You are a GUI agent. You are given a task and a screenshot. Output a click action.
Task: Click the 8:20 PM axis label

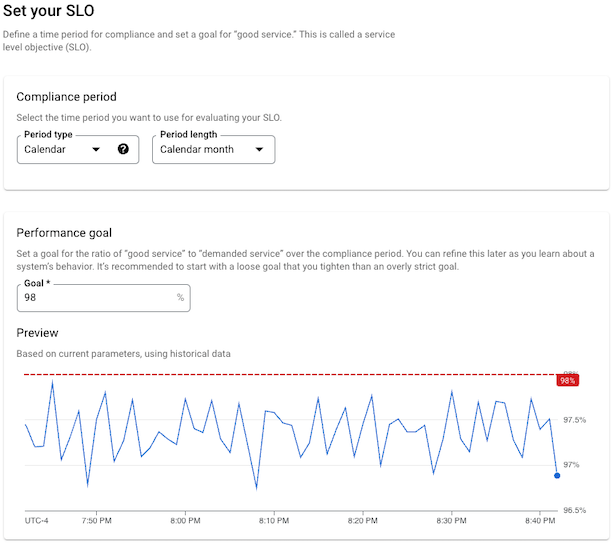point(363,521)
